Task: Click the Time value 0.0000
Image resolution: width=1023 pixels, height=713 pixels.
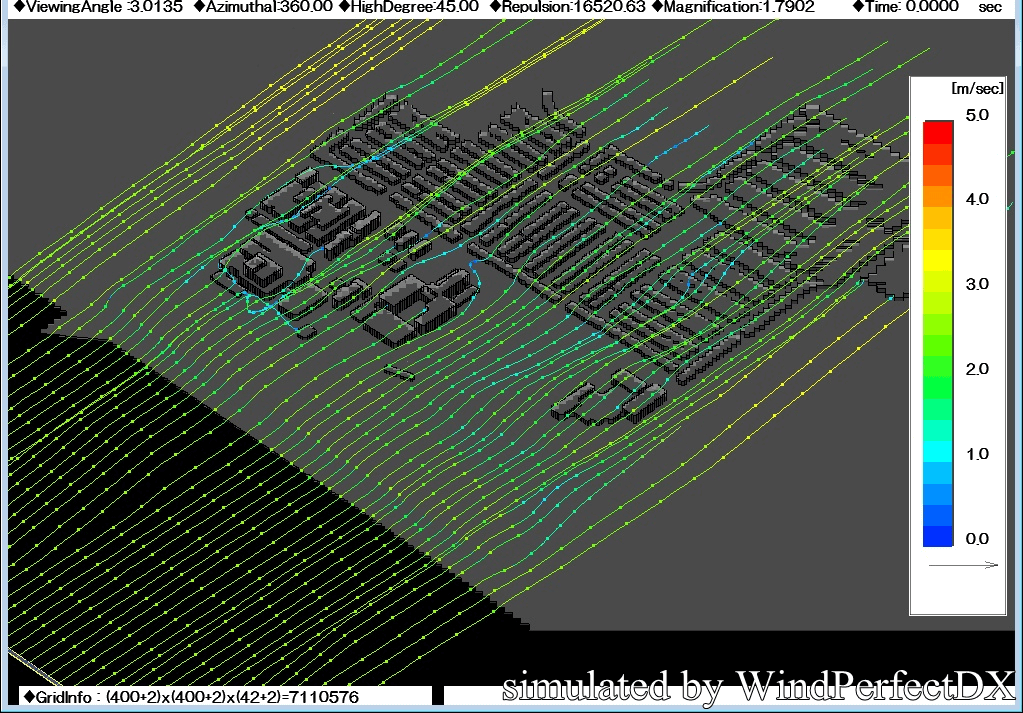Action: click(x=935, y=7)
